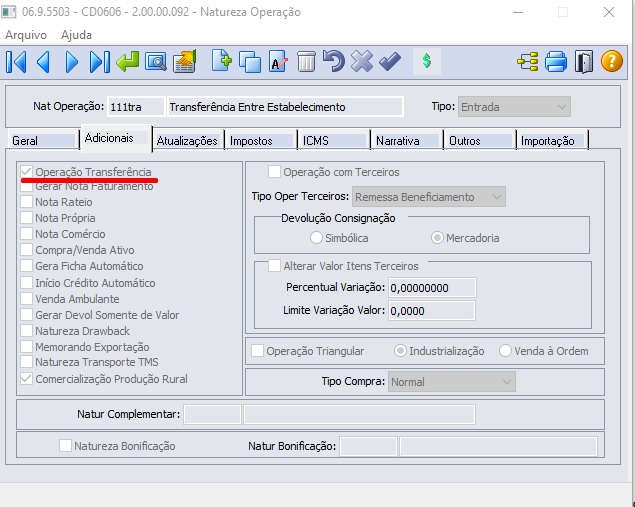The width and height of the screenshot is (635, 507).
Task: Click the window app icon in title bar
Action: coord(9,12)
